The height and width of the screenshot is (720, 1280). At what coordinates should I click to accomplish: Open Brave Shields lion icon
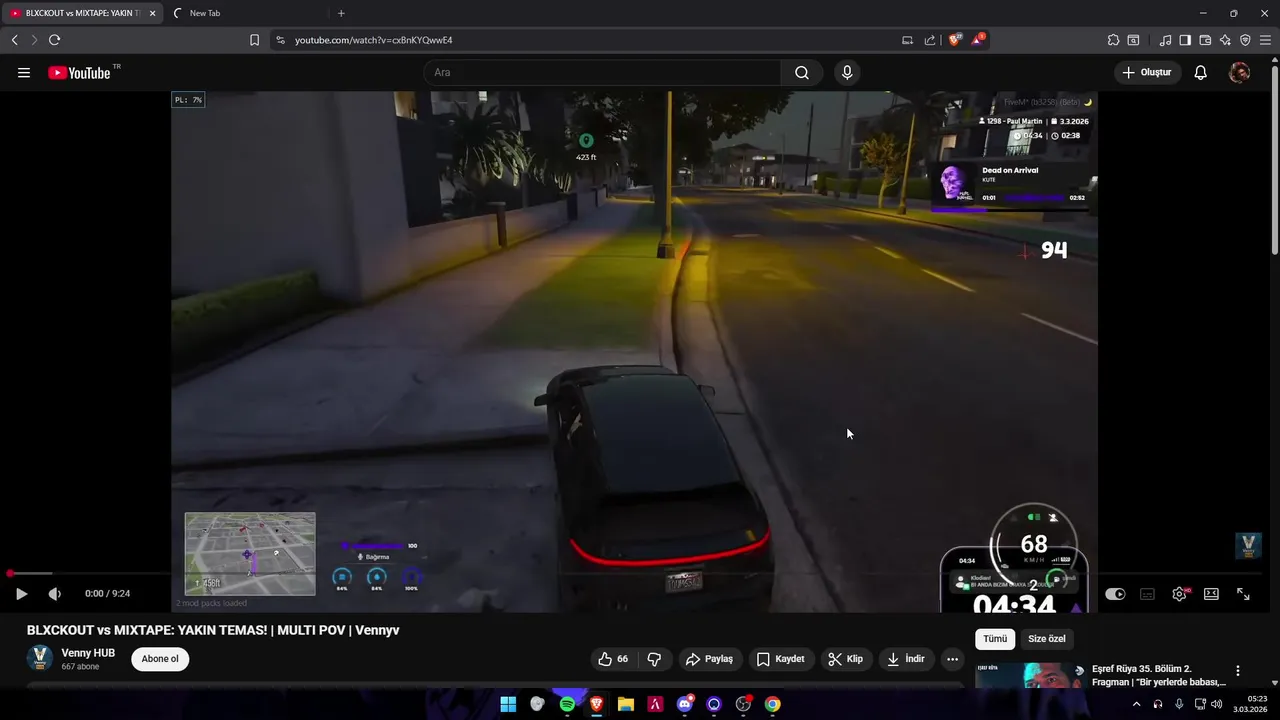954,40
